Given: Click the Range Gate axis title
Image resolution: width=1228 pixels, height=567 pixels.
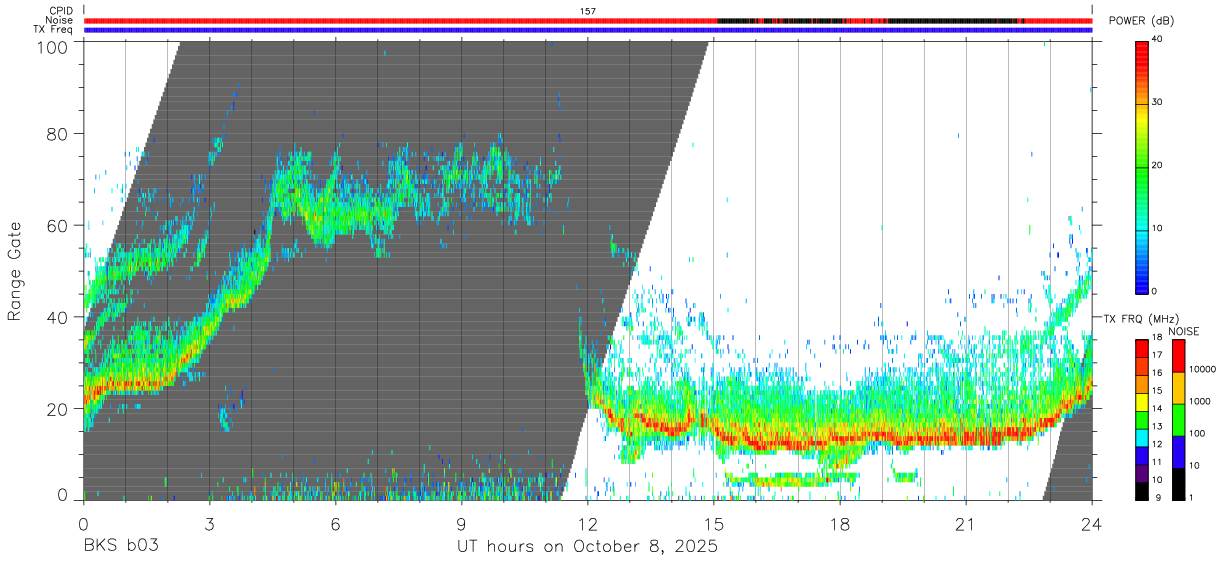Looking at the screenshot, I should point(15,272).
